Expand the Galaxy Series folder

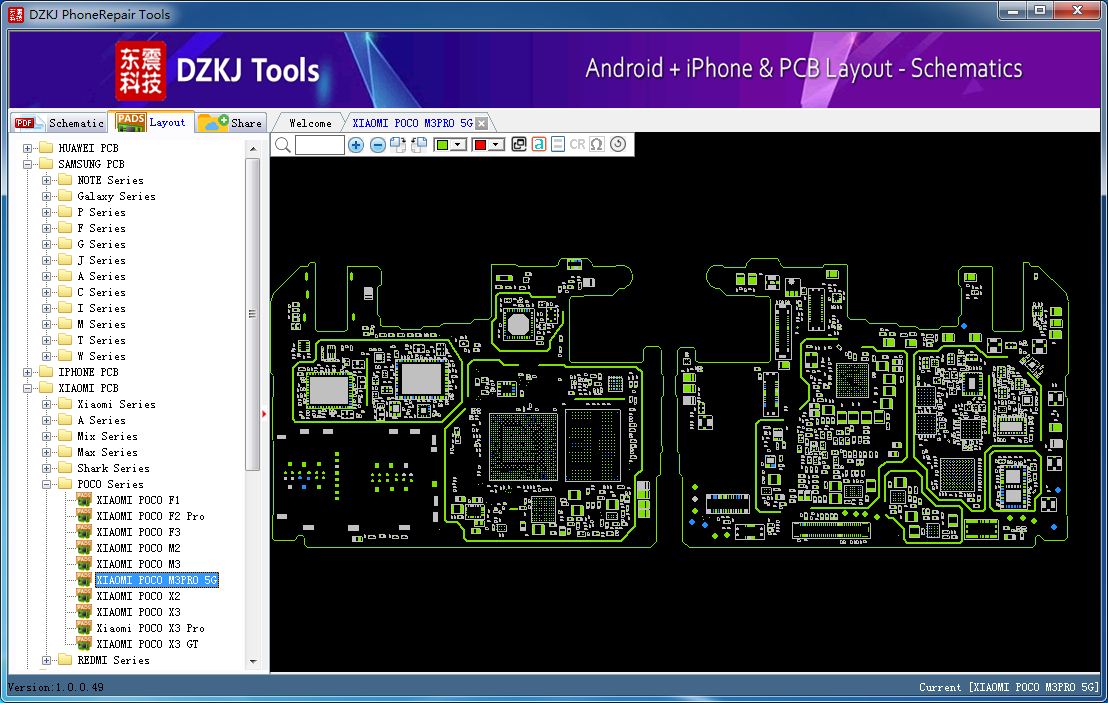click(x=46, y=196)
